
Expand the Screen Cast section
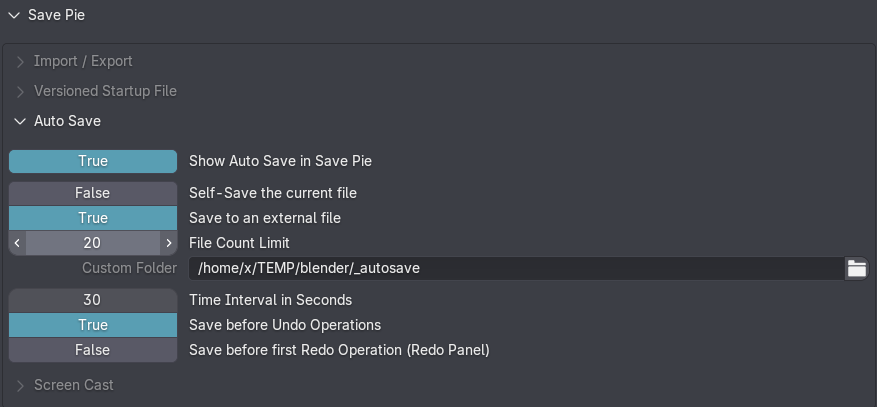pyautogui.click(x=20, y=385)
